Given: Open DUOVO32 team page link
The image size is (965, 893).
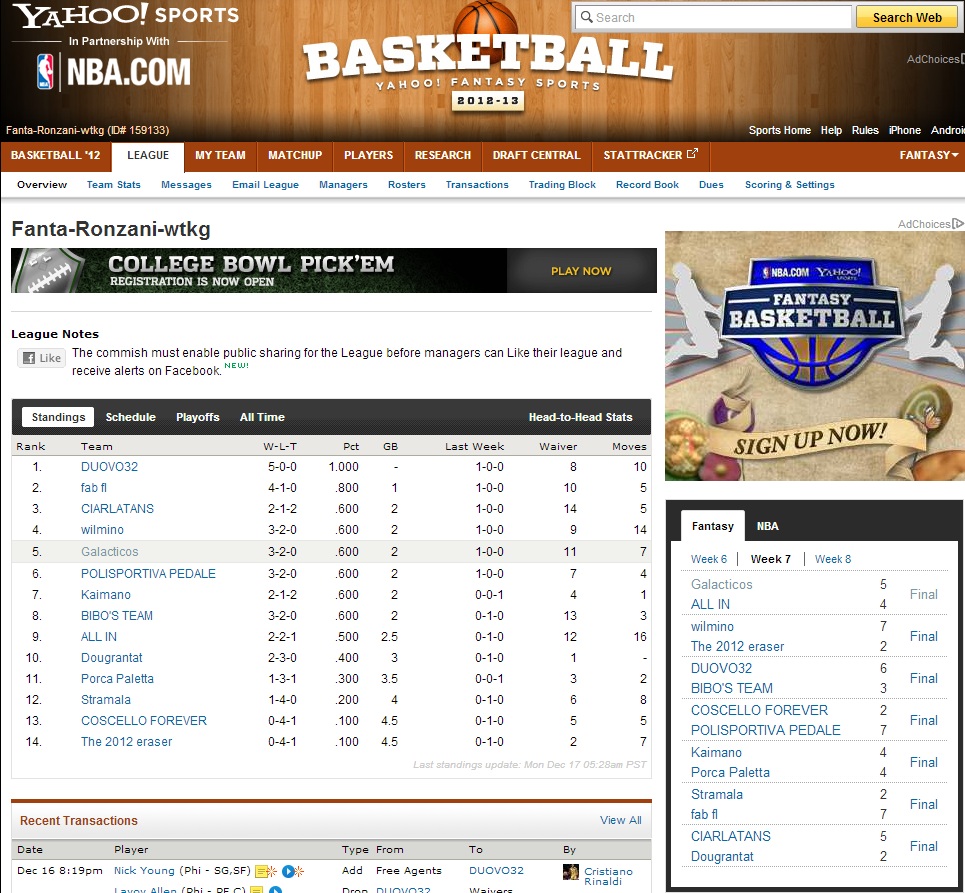Looking at the screenshot, I should click(x=109, y=467).
